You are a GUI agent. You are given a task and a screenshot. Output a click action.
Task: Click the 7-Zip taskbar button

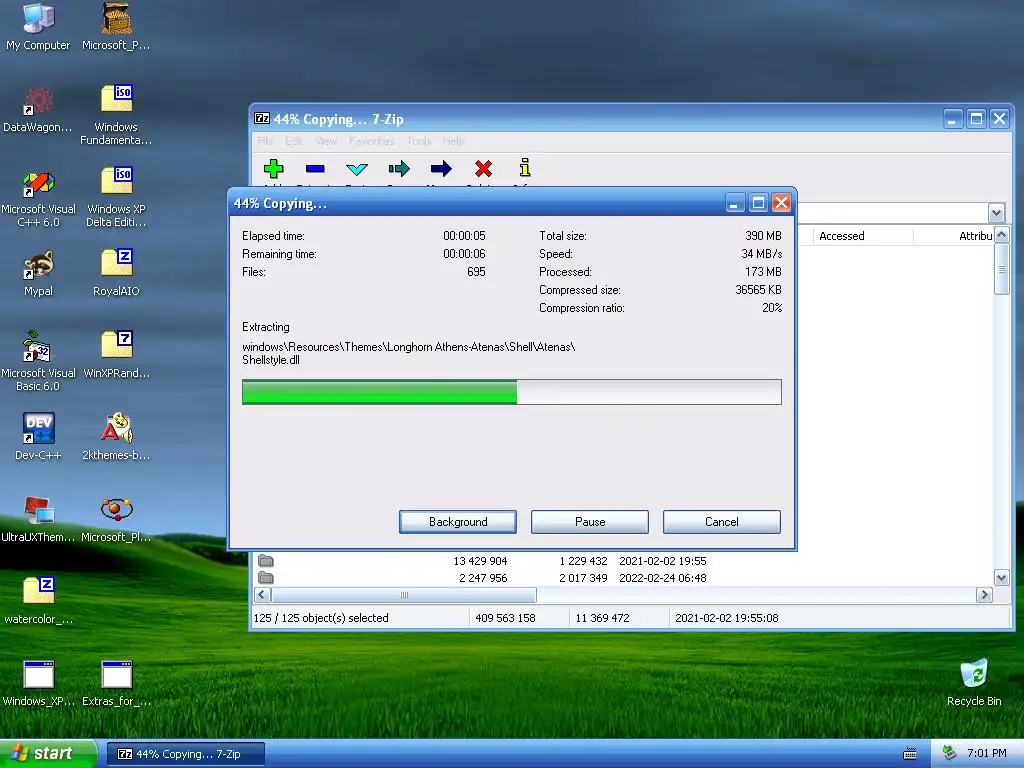185,754
